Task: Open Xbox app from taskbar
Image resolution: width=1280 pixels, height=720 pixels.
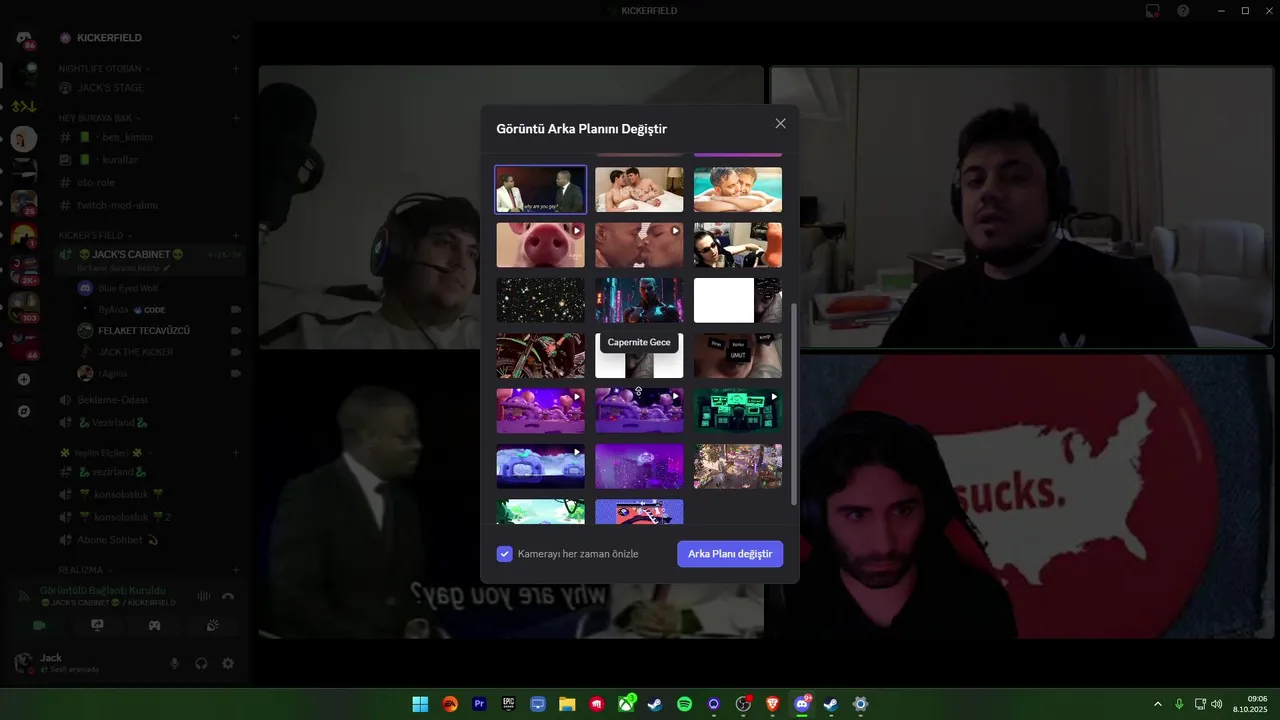Action: [625, 704]
